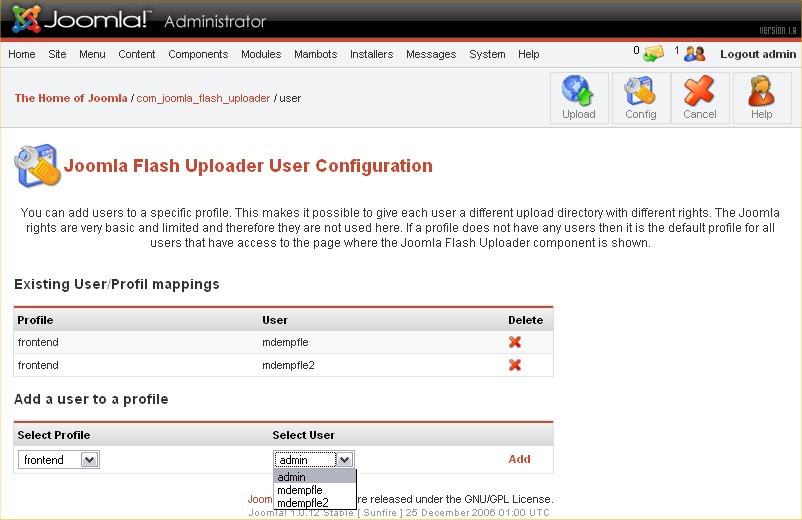Click Add a user to a profile heading
802x520 pixels.
coord(91,399)
